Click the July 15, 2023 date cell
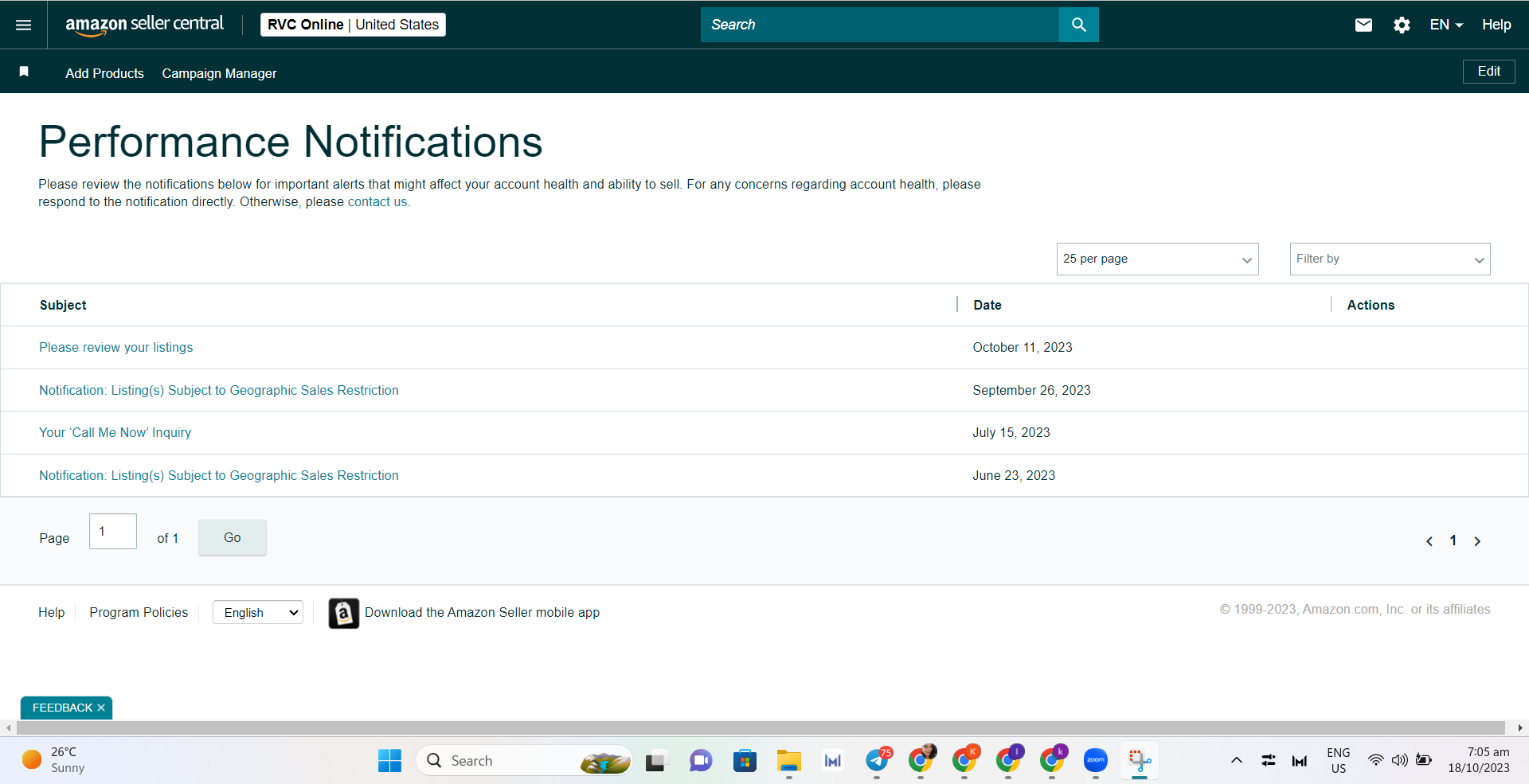The height and width of the screenshot is (784, 1529). tap(1011, 433)
